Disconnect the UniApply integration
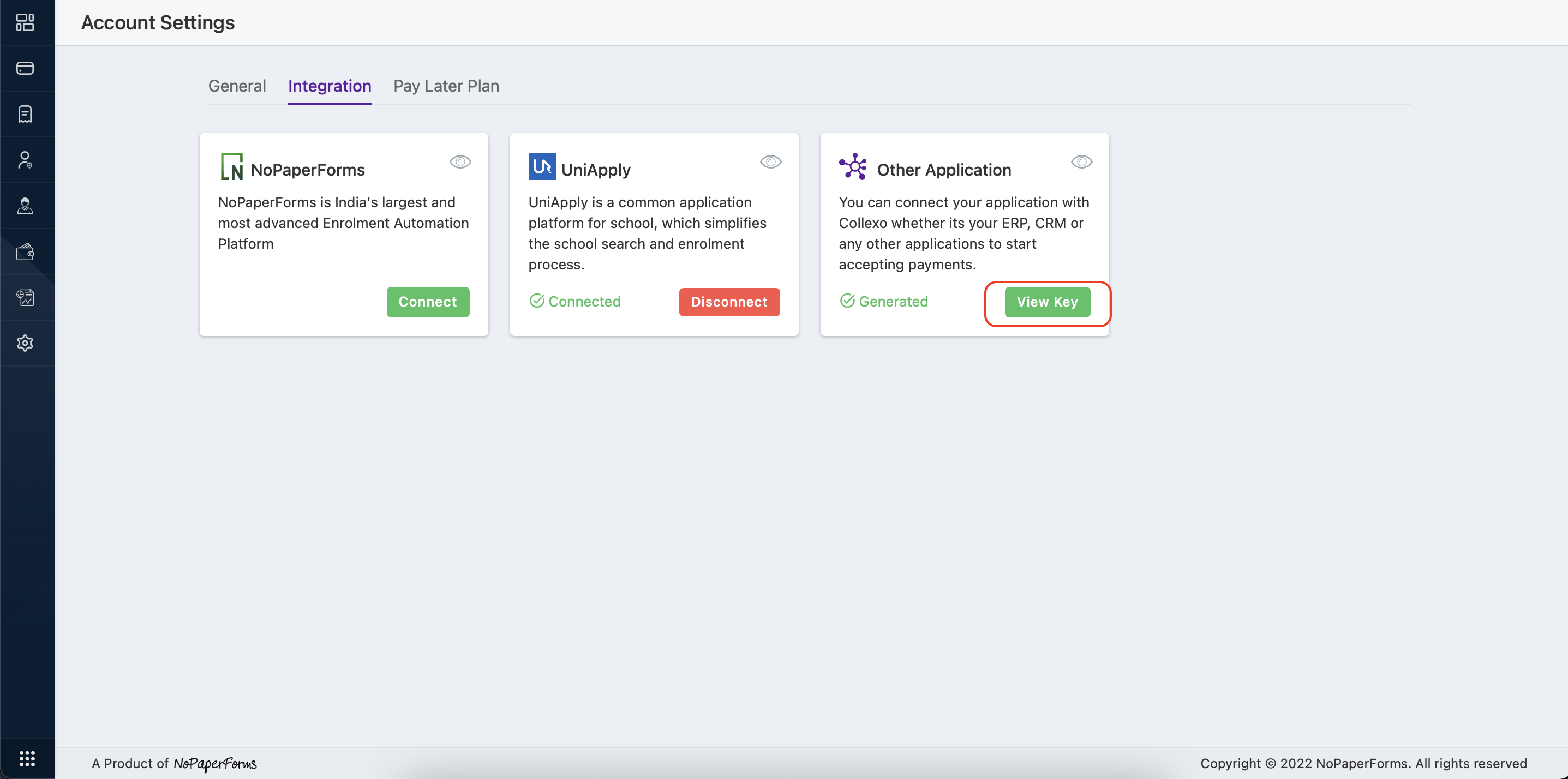1568x779 pixels. coord(729,302)
